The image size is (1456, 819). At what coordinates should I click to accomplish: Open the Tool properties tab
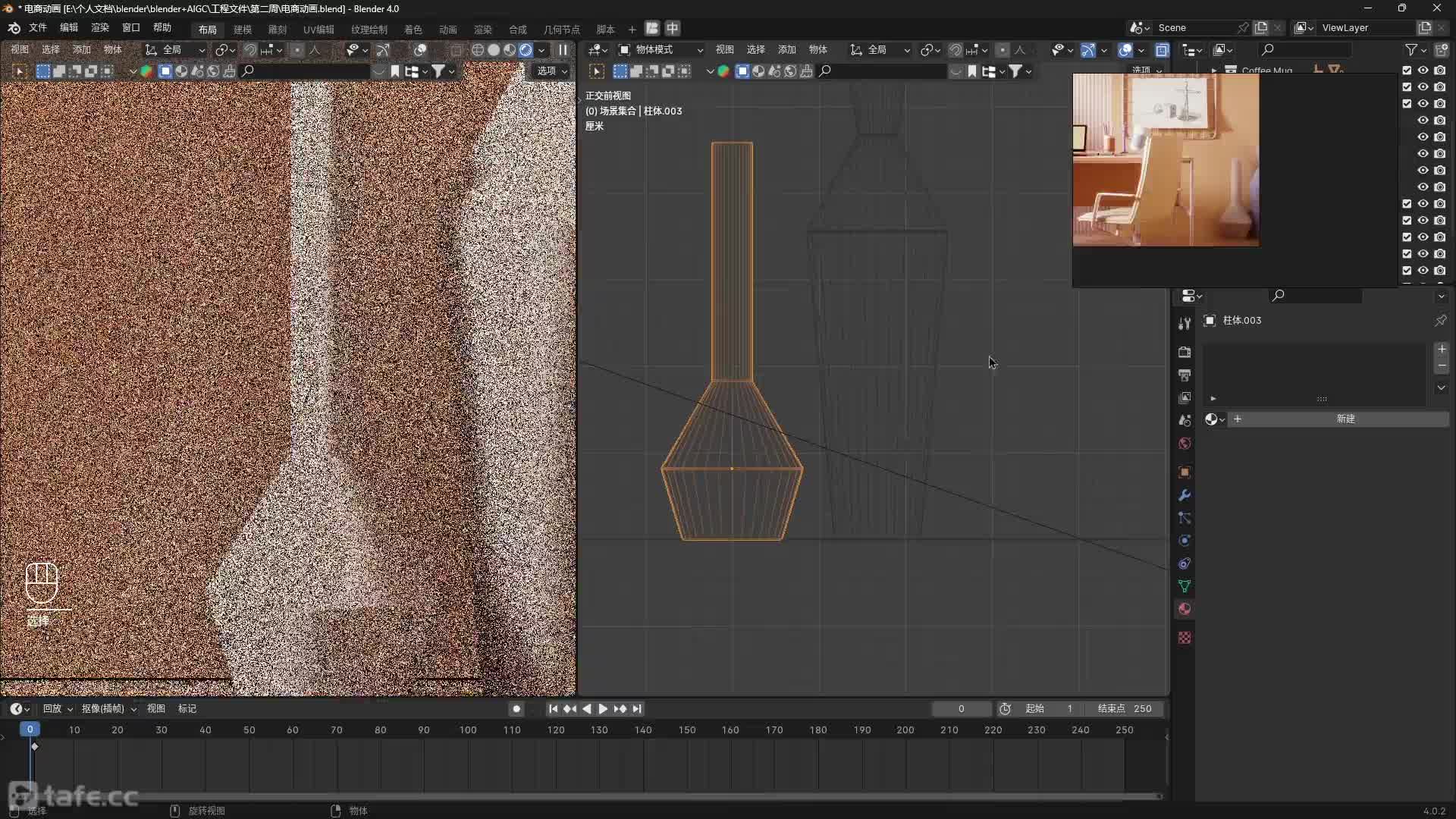point(1184,323)
